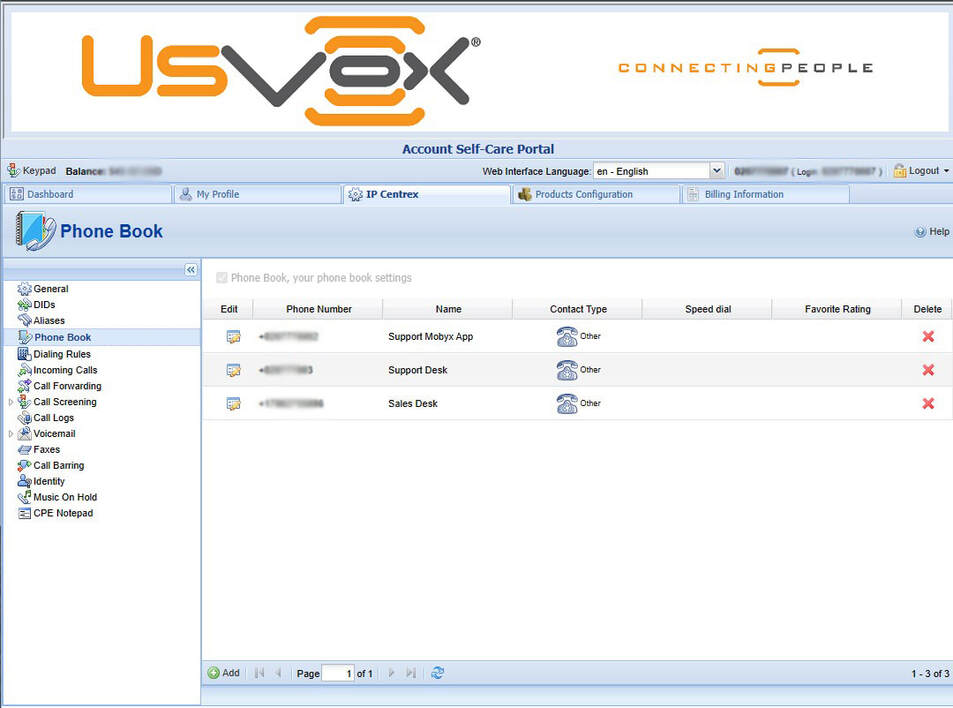
Task: Select Phone Book sidebar item
Action: tap(62, 337)
